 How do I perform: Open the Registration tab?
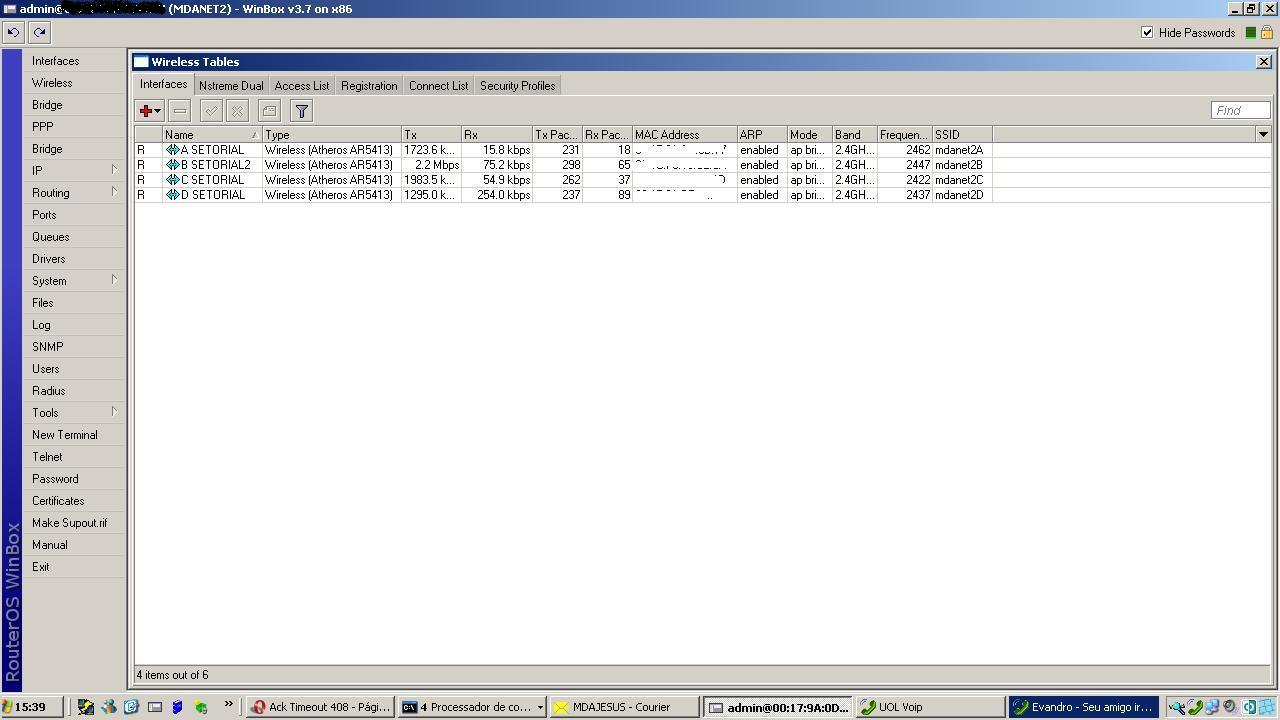coord(369,86)
